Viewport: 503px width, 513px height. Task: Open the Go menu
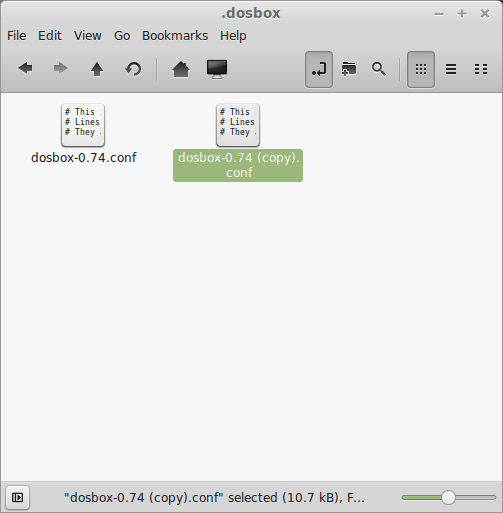tap(122, 36)
